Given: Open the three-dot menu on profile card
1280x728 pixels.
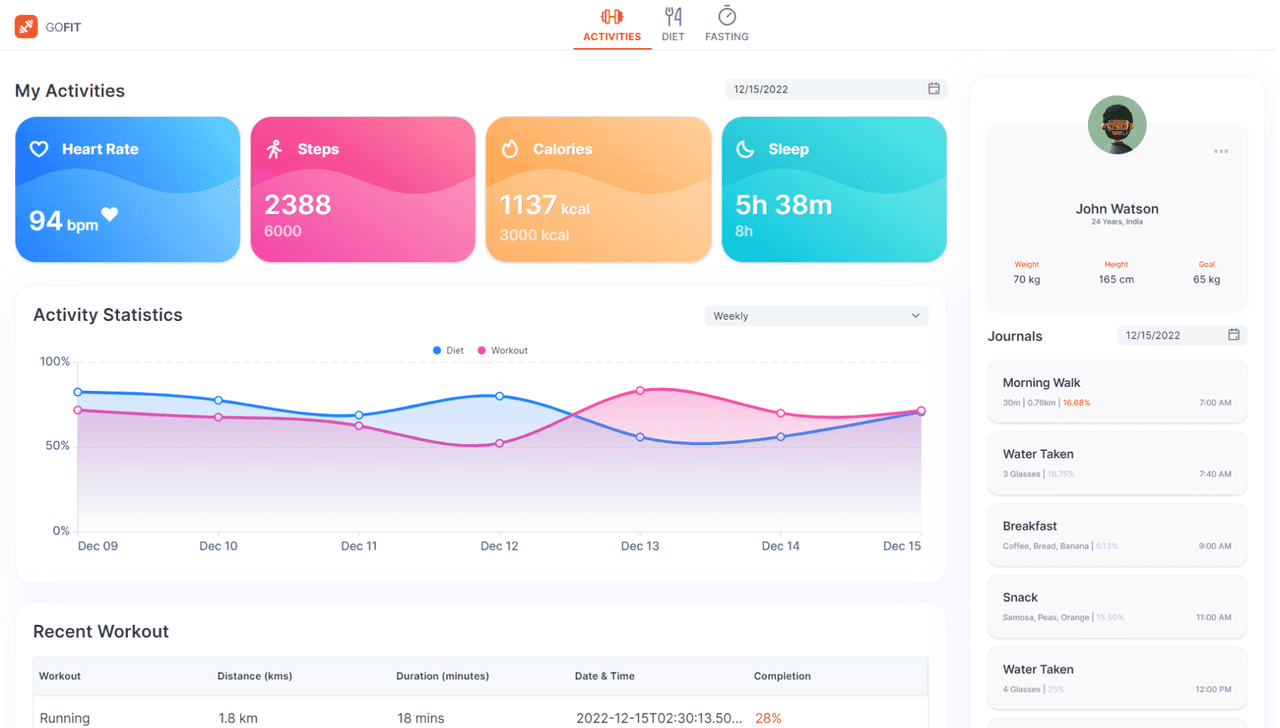Looking at the screenshot, I should click(1221, 151).
